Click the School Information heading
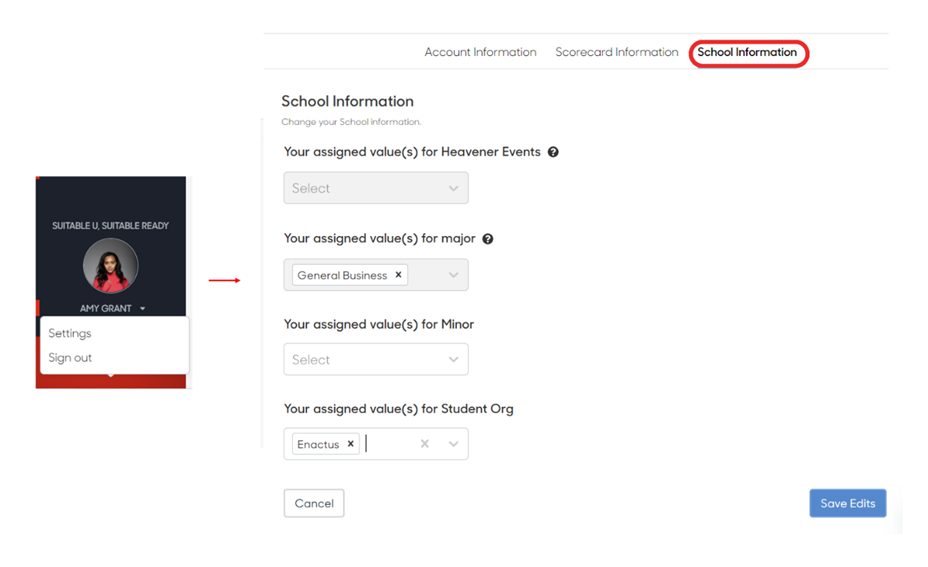Screen dimensions: 928x567 tap(347, 101)
